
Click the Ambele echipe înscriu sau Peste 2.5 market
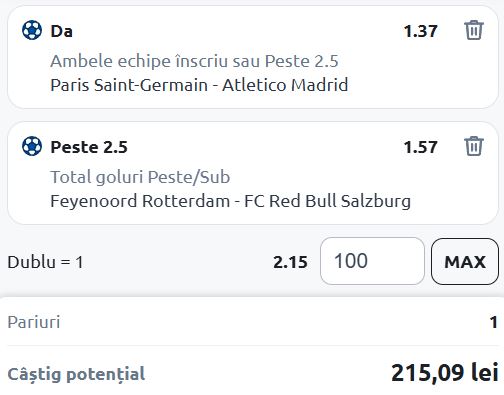(194, 61)
